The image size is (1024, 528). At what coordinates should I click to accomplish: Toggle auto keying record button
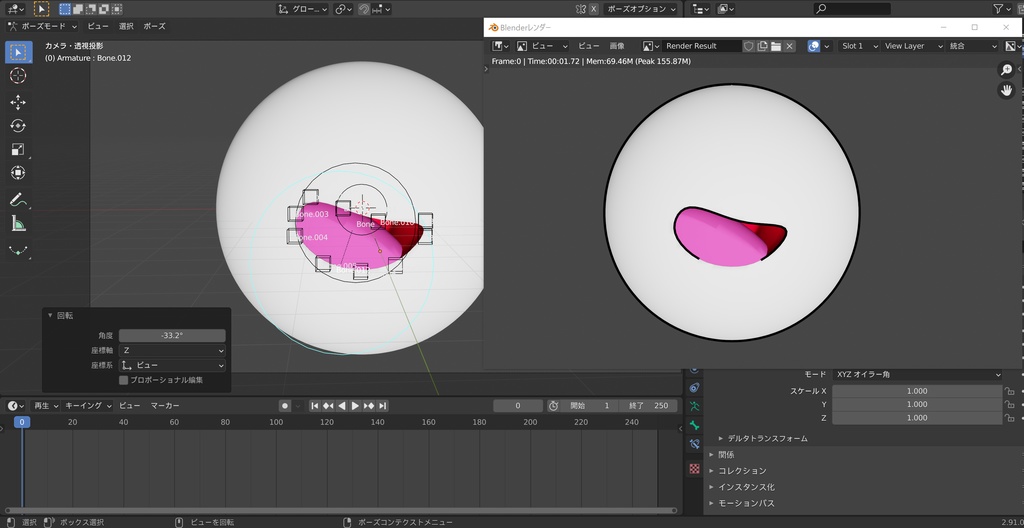pos(285,406)
